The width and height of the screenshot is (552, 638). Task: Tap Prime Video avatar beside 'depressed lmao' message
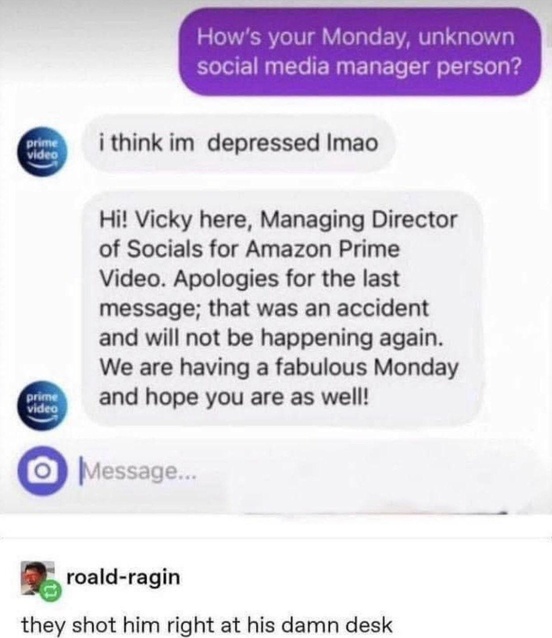tap(43, 152)
